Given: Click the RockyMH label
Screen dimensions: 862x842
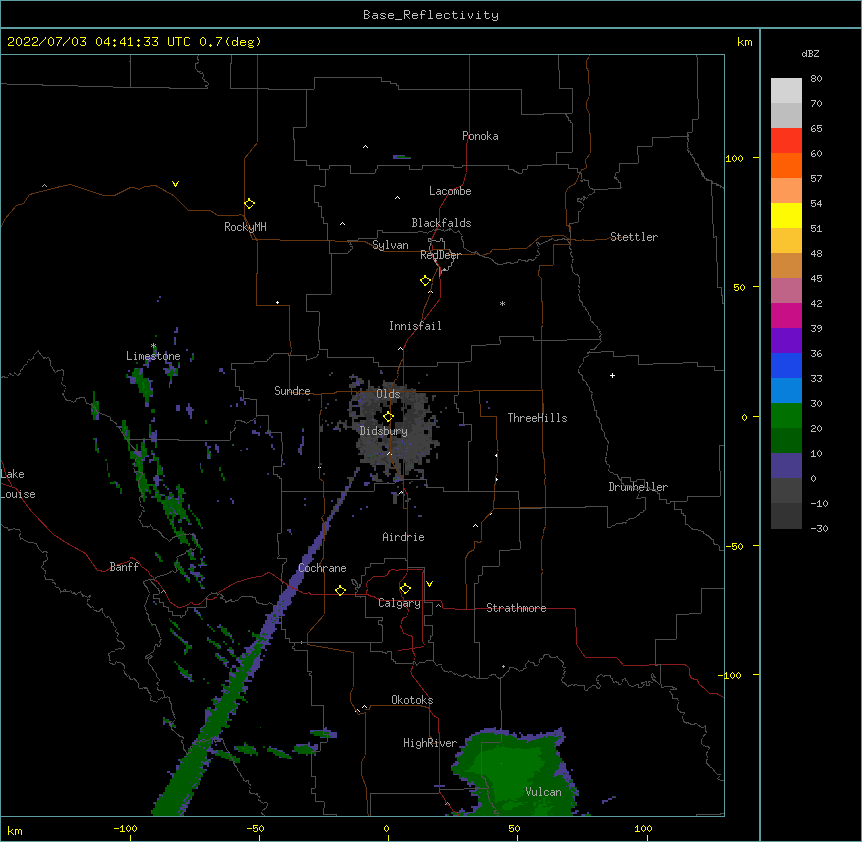Looking at the screenshot, I should point(245,227).
